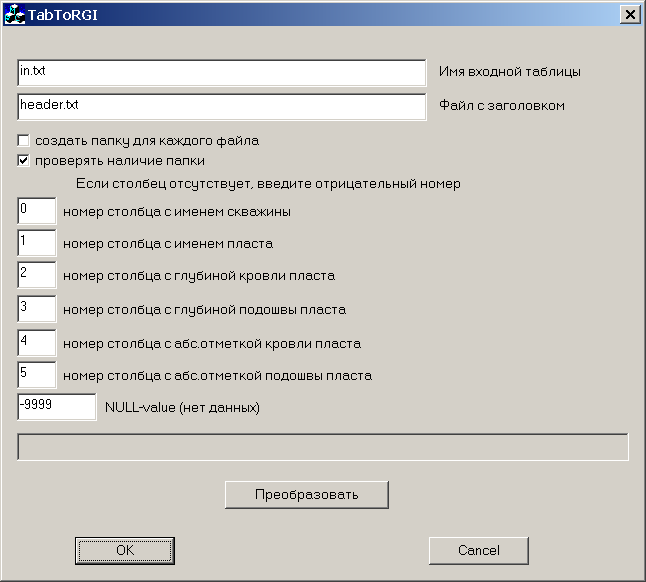Edit the layer bottom depth column field
The width and height of the screenshot is (646, 582).
37,309
